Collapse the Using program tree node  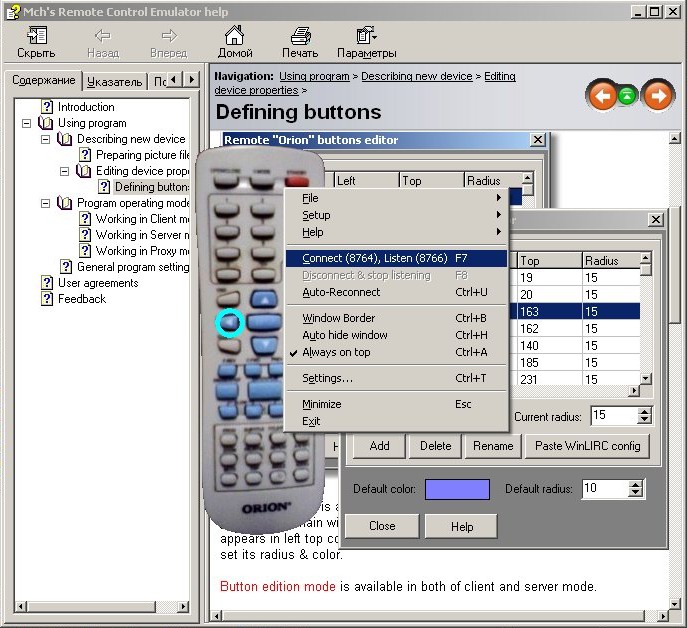pos(27,123)
